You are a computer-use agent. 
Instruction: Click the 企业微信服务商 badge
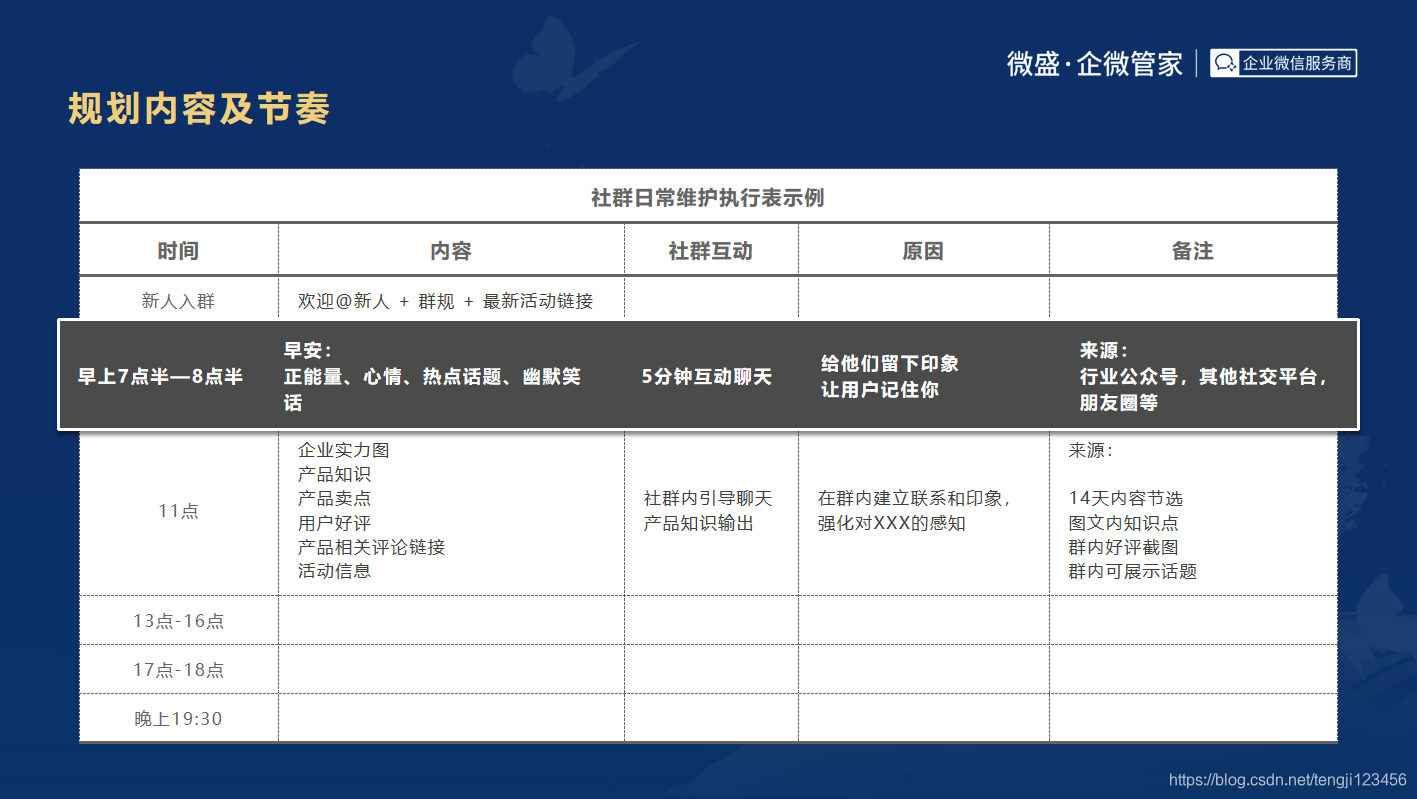coord(1283,63)
